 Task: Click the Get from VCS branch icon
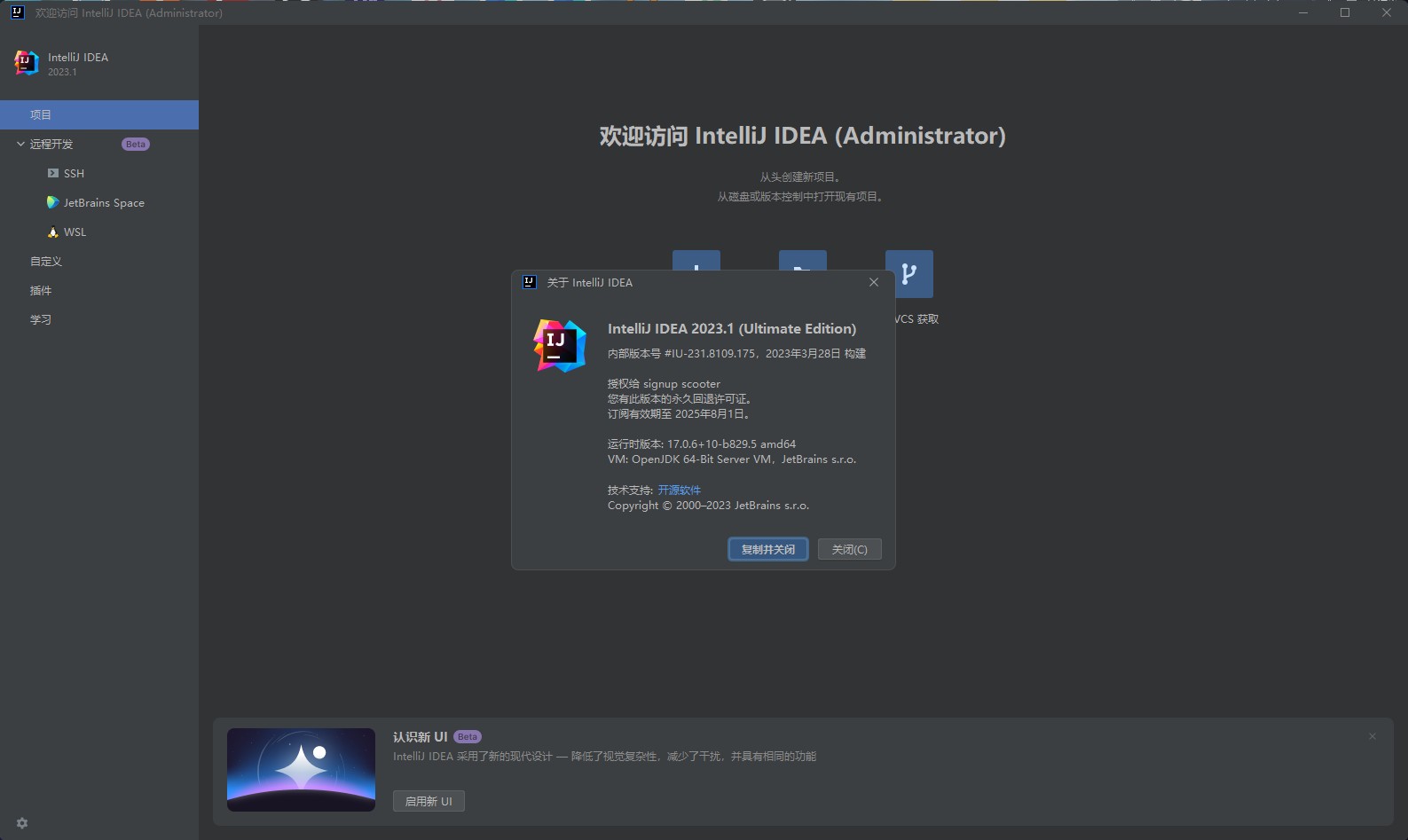(x=909, y=273)
